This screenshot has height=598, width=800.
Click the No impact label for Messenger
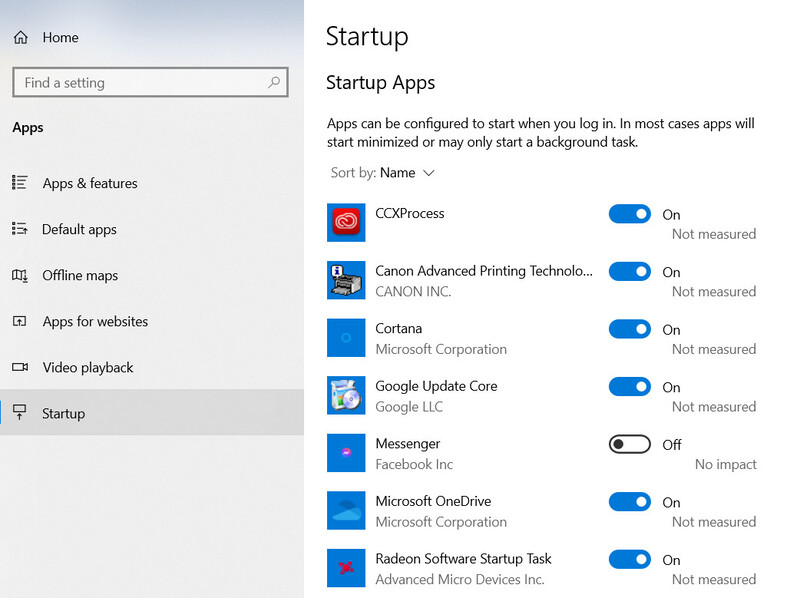click(726, 464)
